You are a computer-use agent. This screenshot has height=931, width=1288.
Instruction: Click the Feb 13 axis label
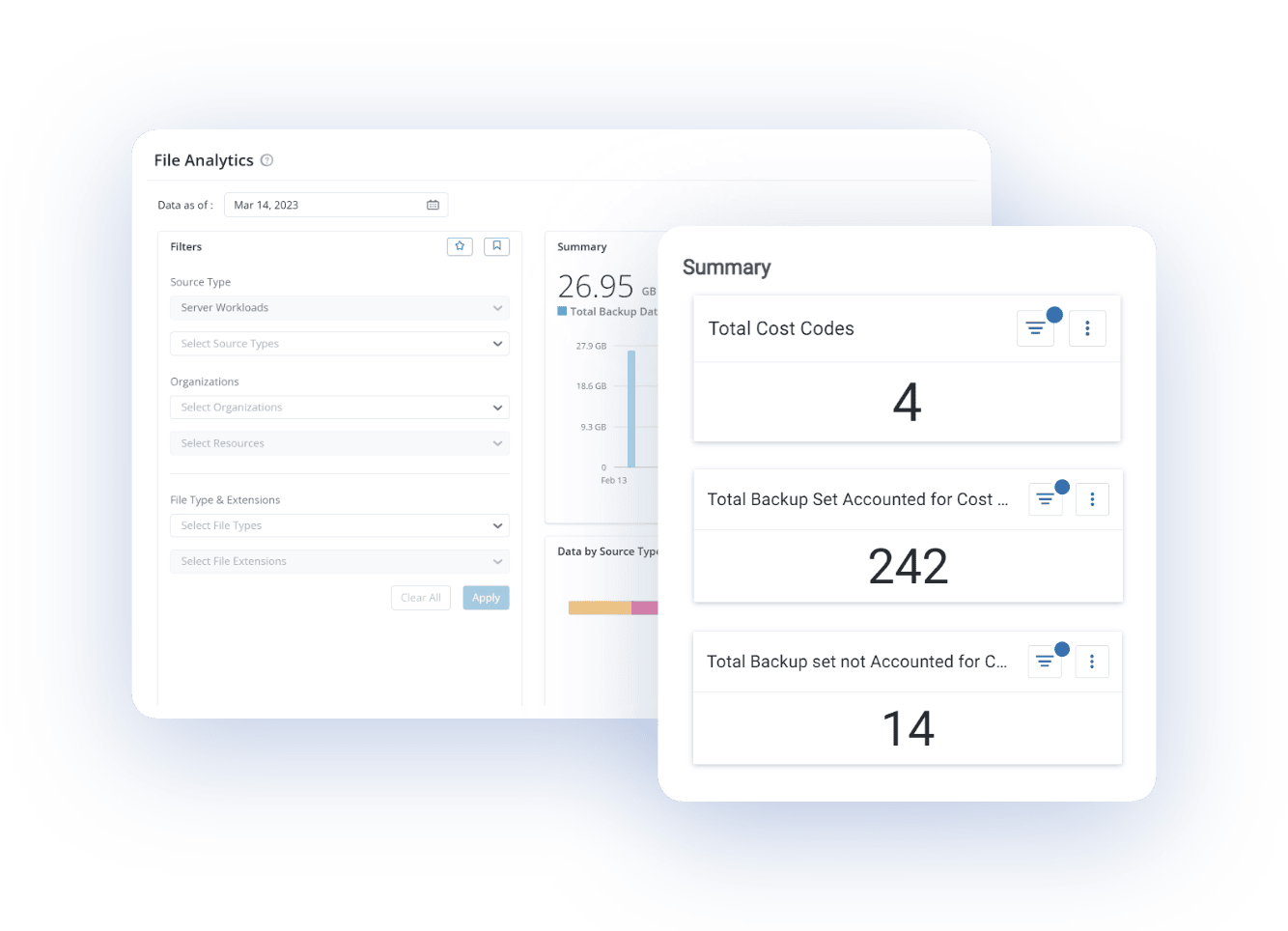[x=613, y=480]
